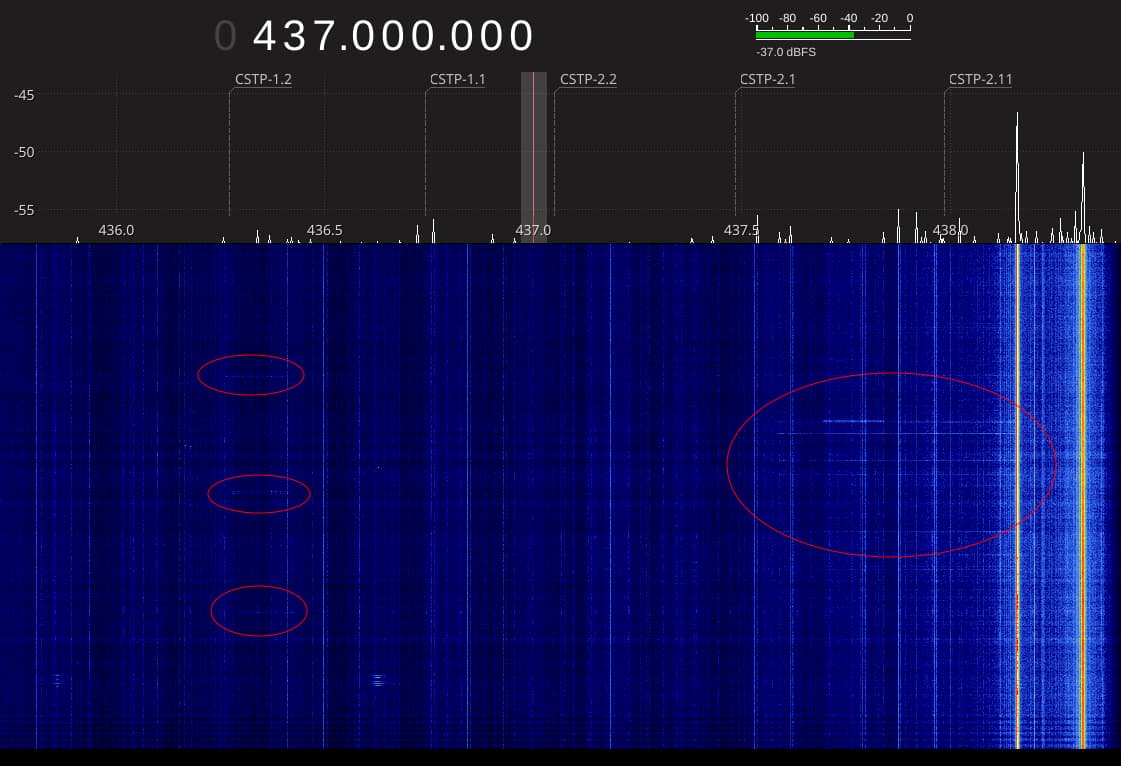Click the 436.0 frequency axis label

(x=116, y=230)
